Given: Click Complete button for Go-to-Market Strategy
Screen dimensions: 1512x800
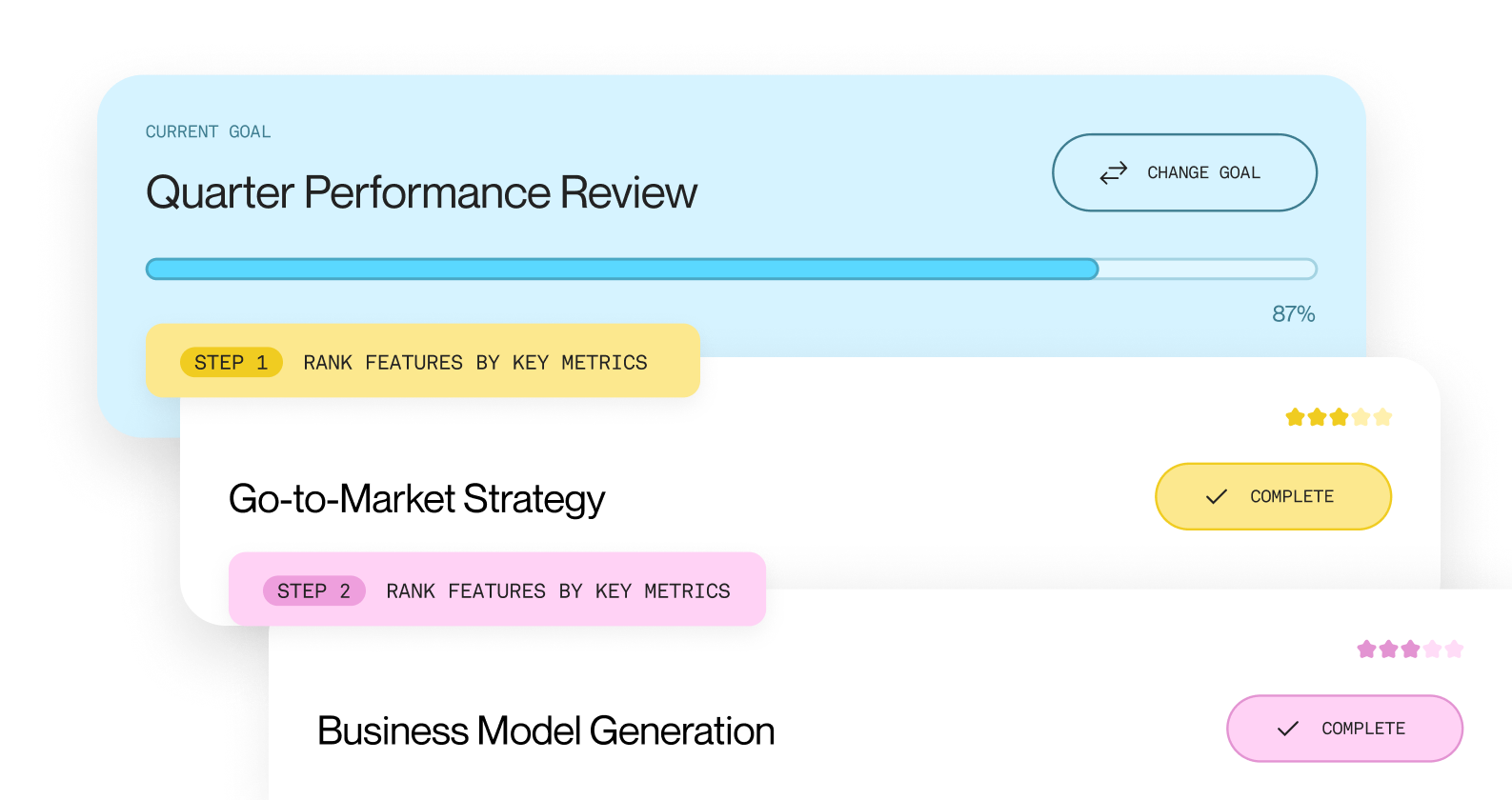Looking at the screenshot, I should (1273, 496).
